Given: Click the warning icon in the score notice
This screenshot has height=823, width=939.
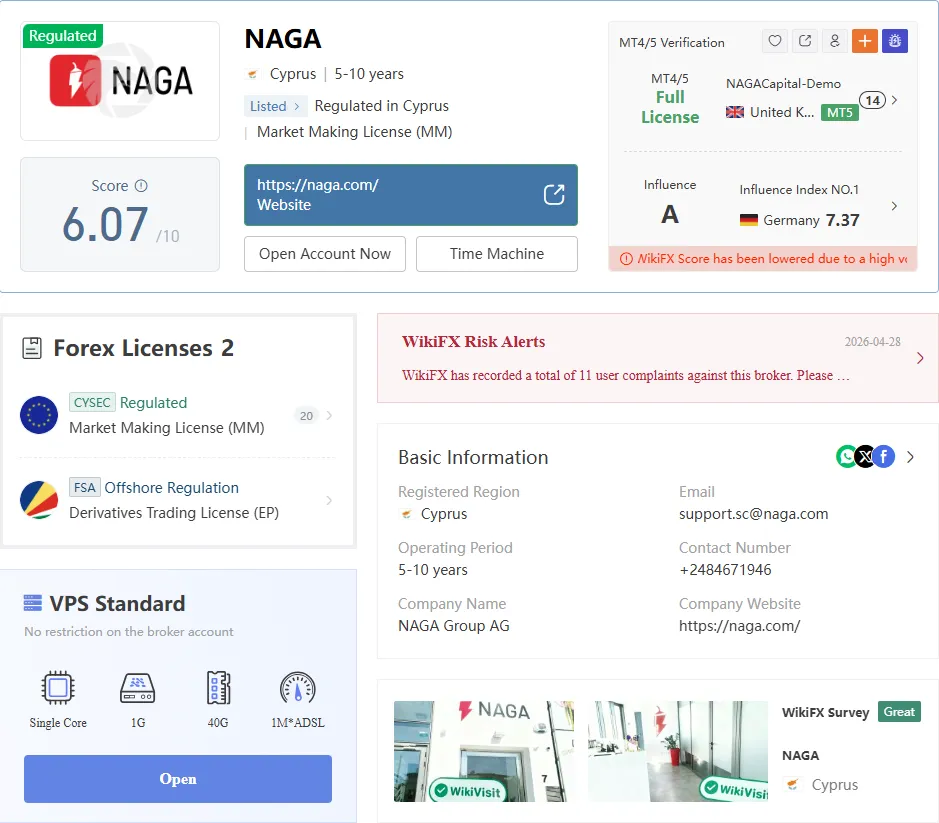Looking at the screenshot, I should (x=626, y=259).
